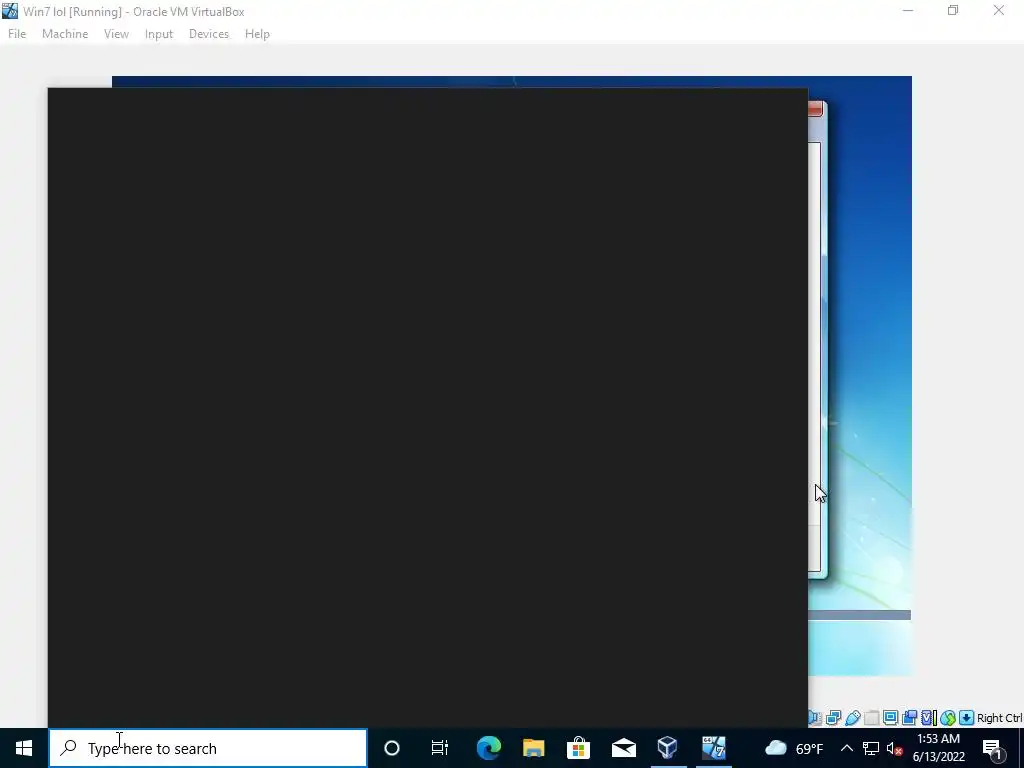This screenshot has height=768, width=1024.
Task: Switch to VirtualBox Manager taskbar icon
Action: click(668, 748)
